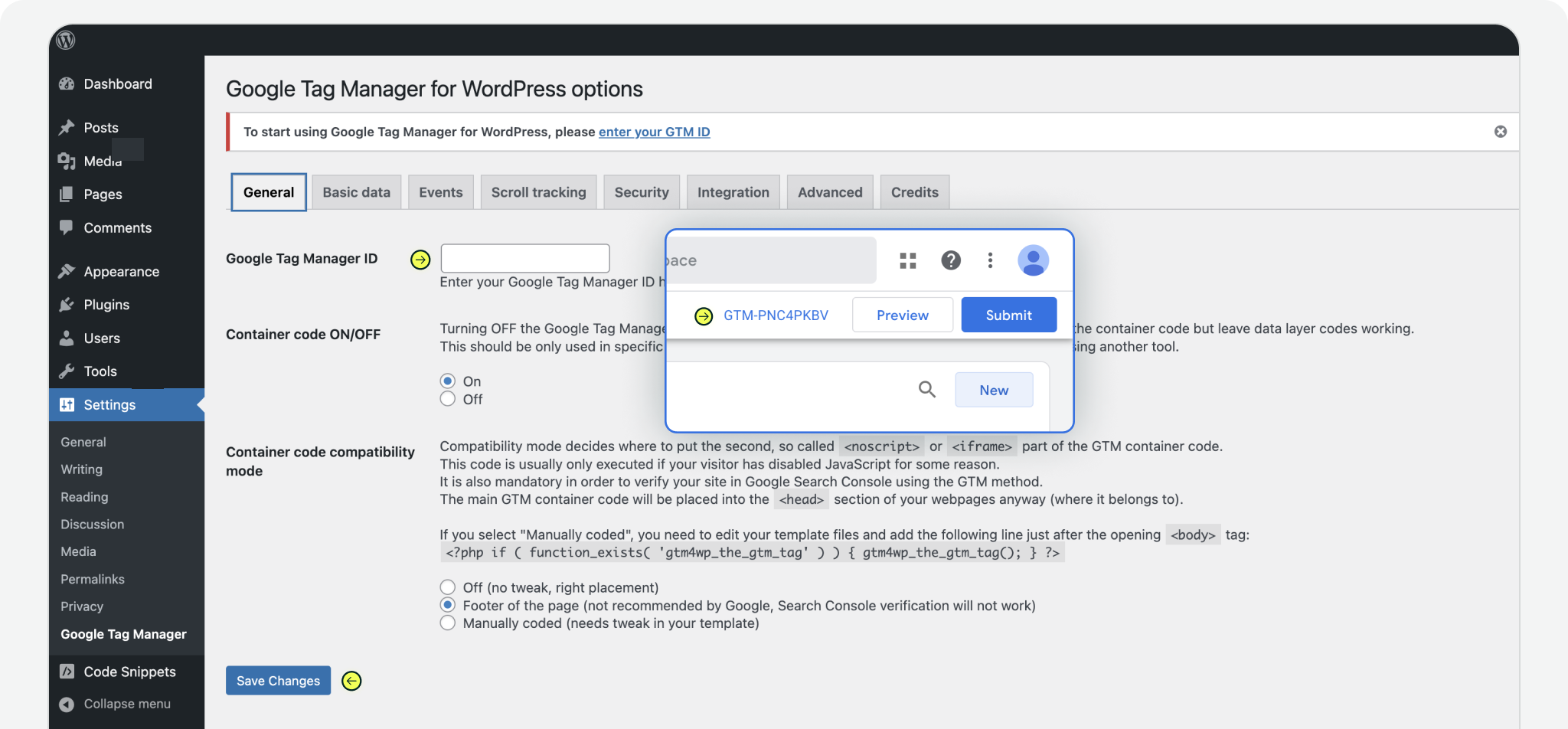Image resolution: width=1568 pixels, height=729 pixels.
Task: Click the <iframe> code label
Action: click(x=982, y=446)
